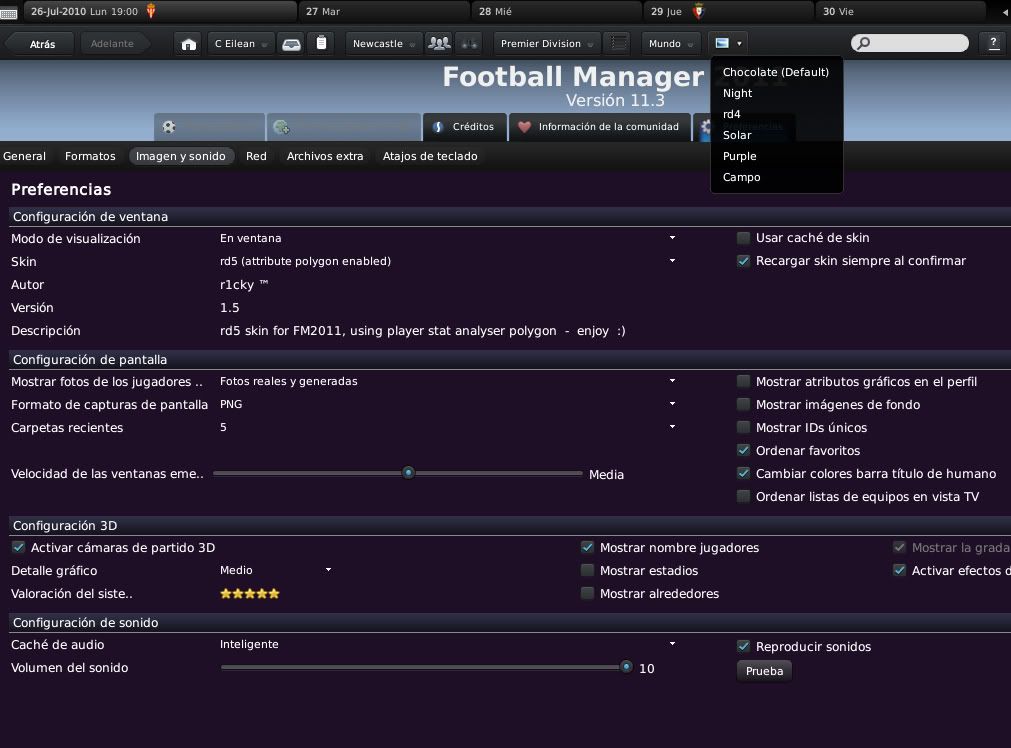The width and height of the screenshot is (1011, 748).
Task: Toggle Activar efectos checkbox
Action: [899, 570]
